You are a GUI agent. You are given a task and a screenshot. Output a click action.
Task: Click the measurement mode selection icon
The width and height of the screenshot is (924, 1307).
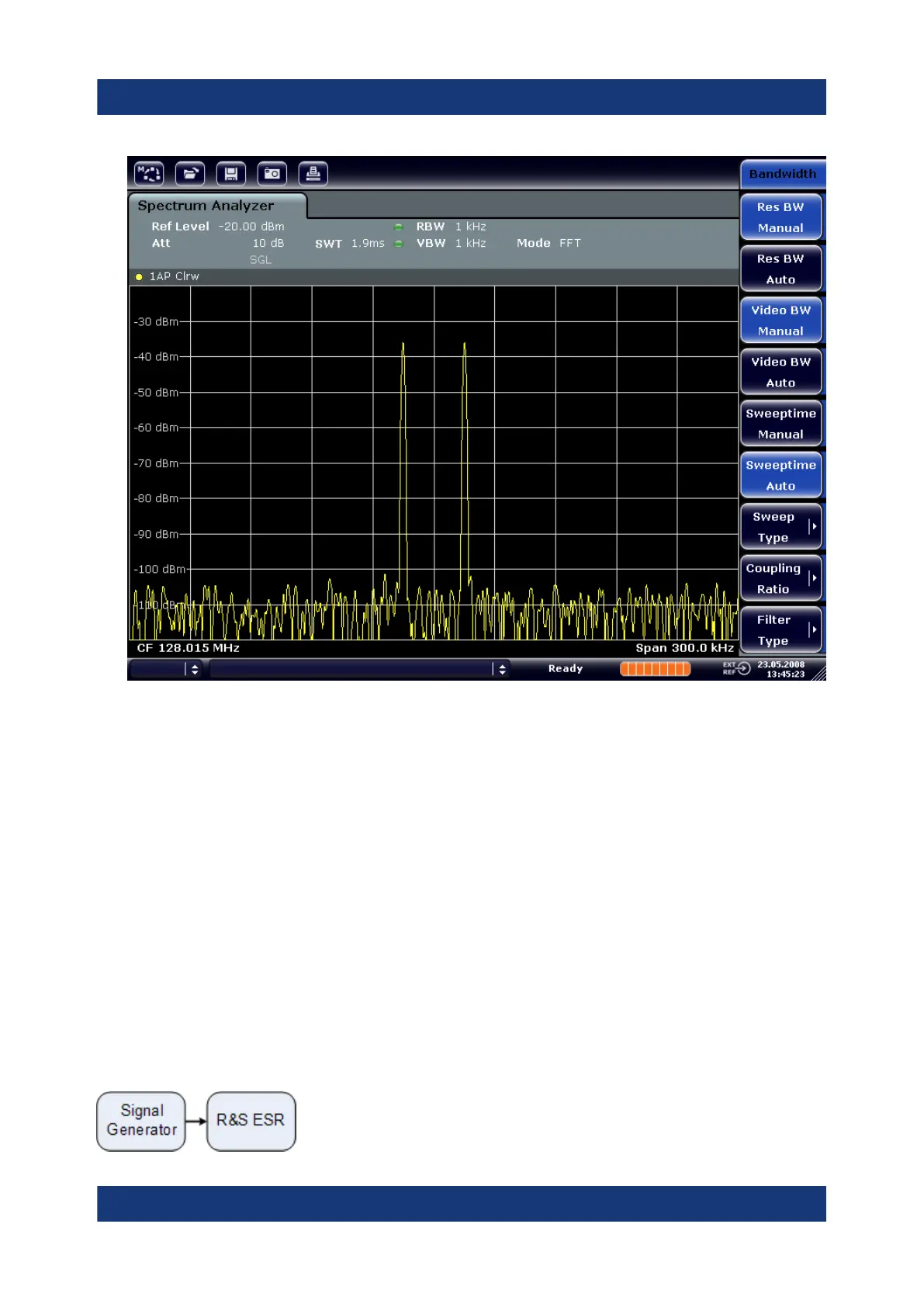(149, 173)
